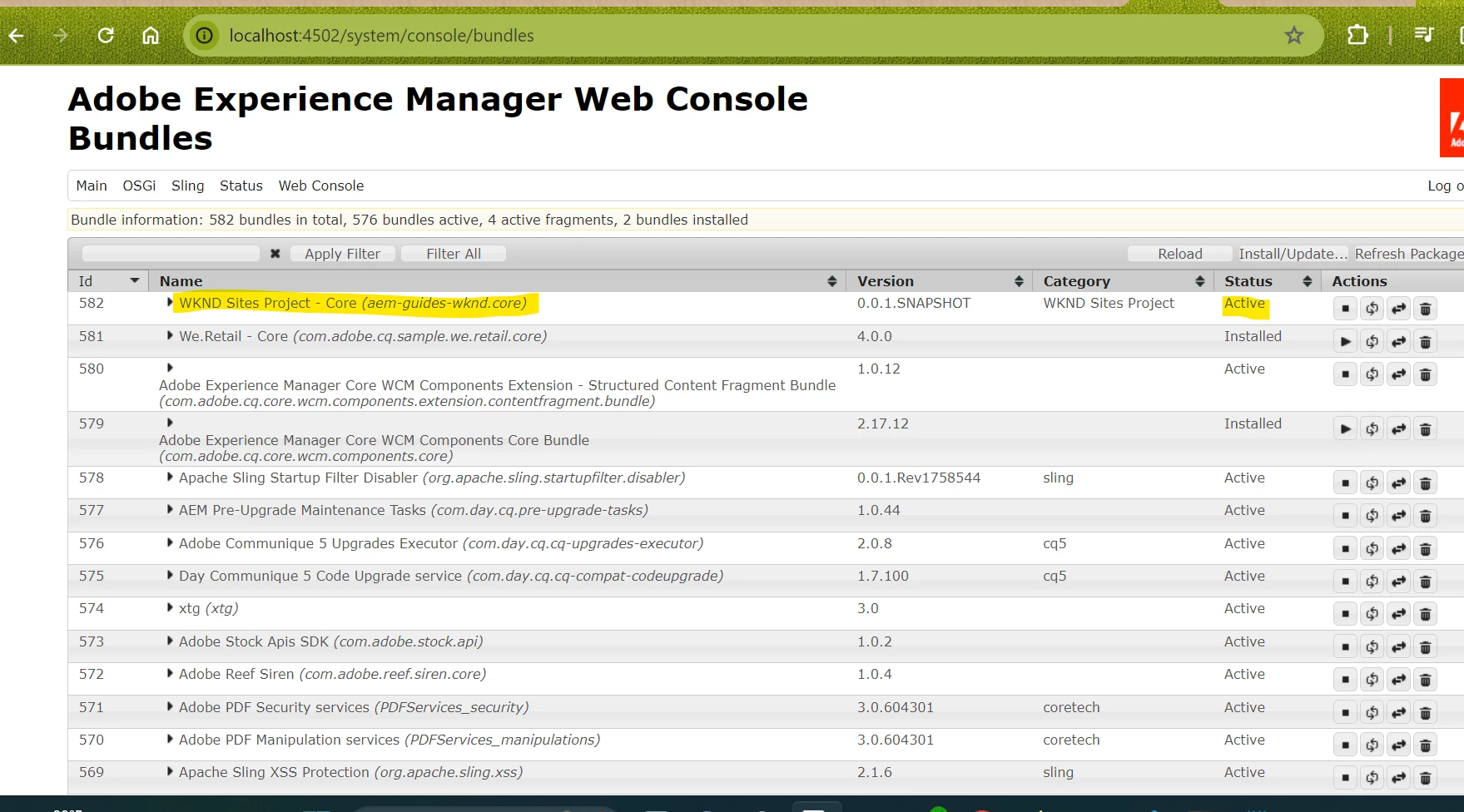Open the Install/Update dialog
Viewport: 1464px width, 812px height.
(1292, 254)
